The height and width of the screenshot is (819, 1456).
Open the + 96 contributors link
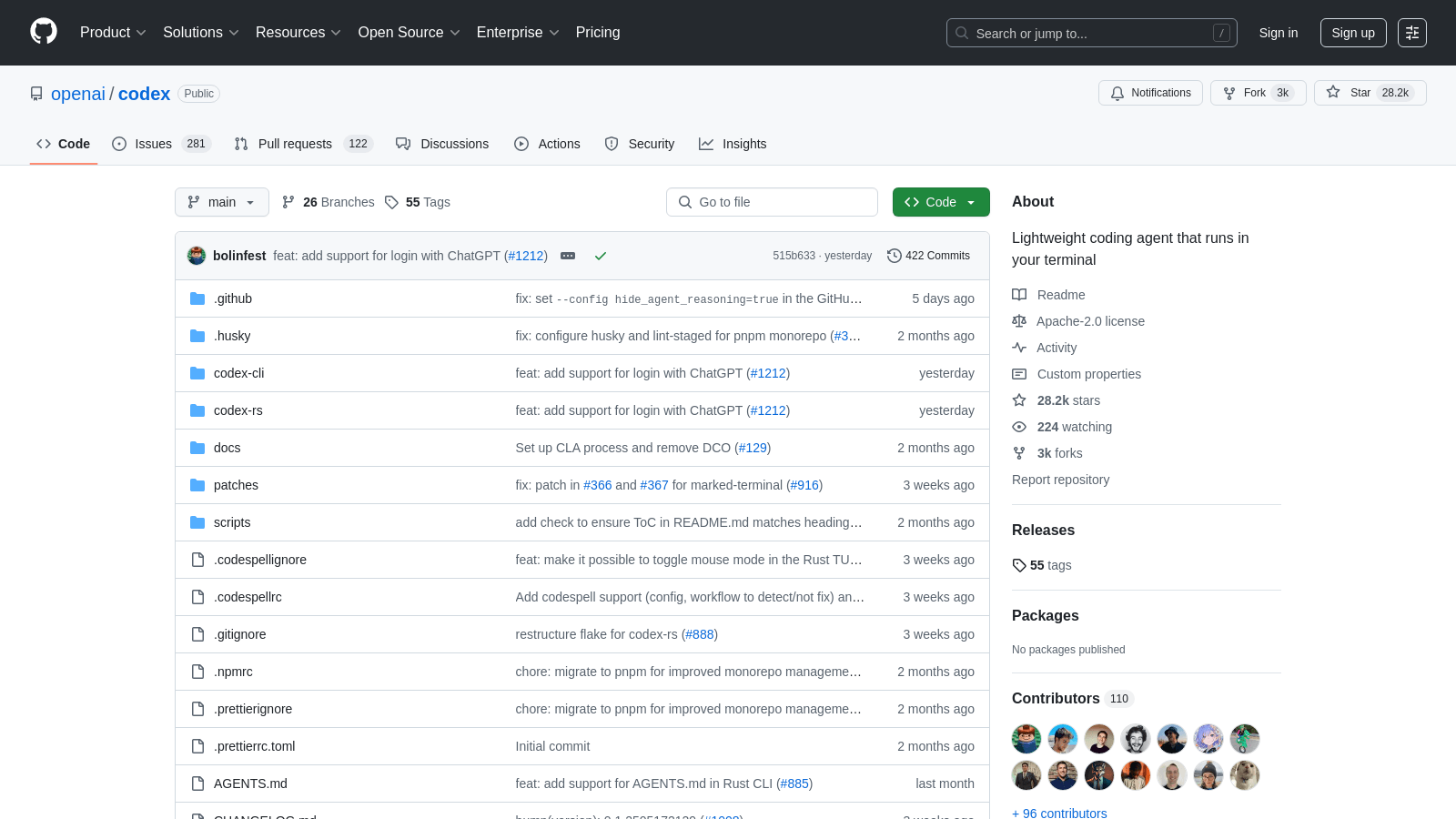(x=1058, y=813)
